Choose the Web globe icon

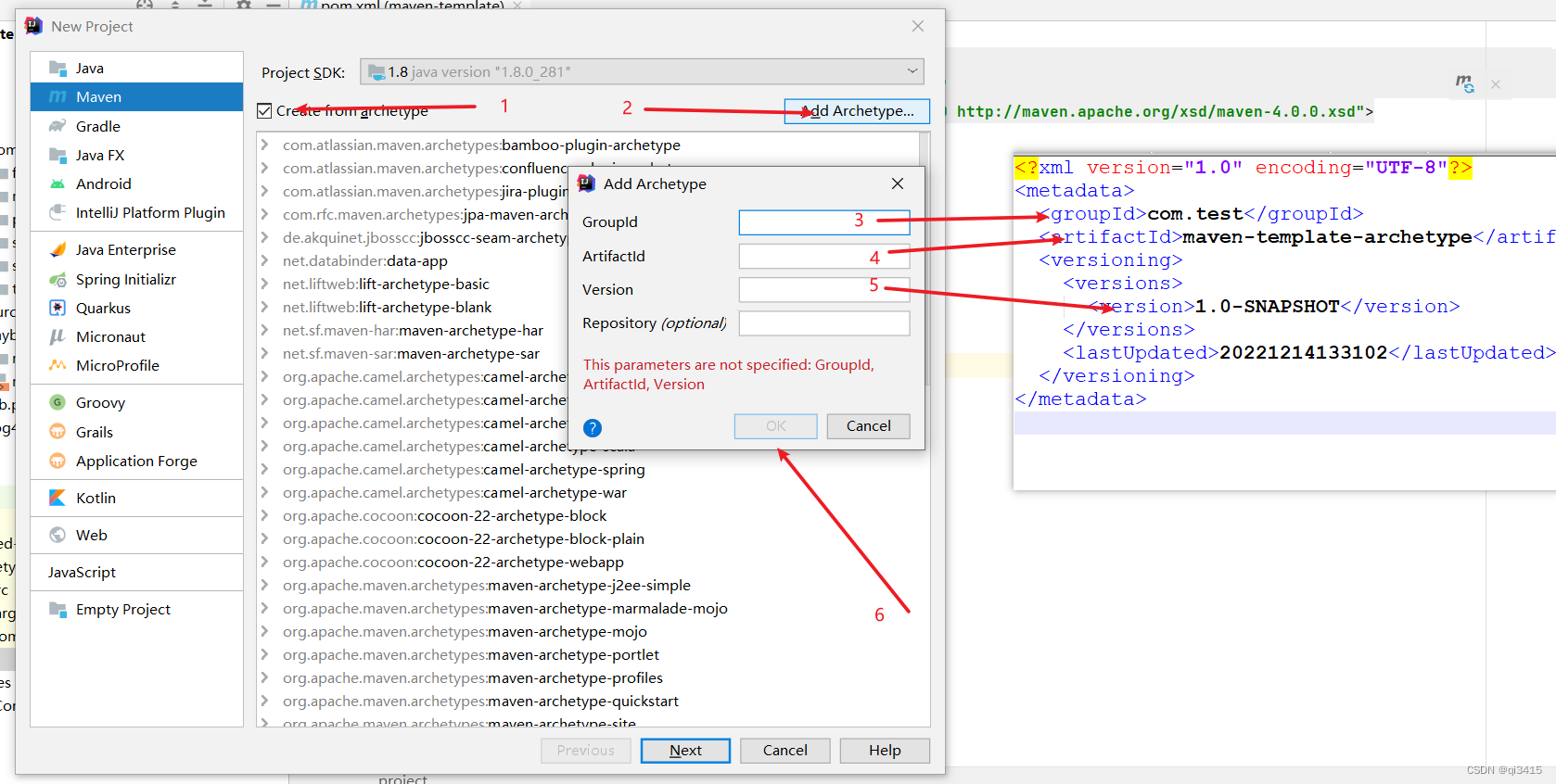coord(57,535)
